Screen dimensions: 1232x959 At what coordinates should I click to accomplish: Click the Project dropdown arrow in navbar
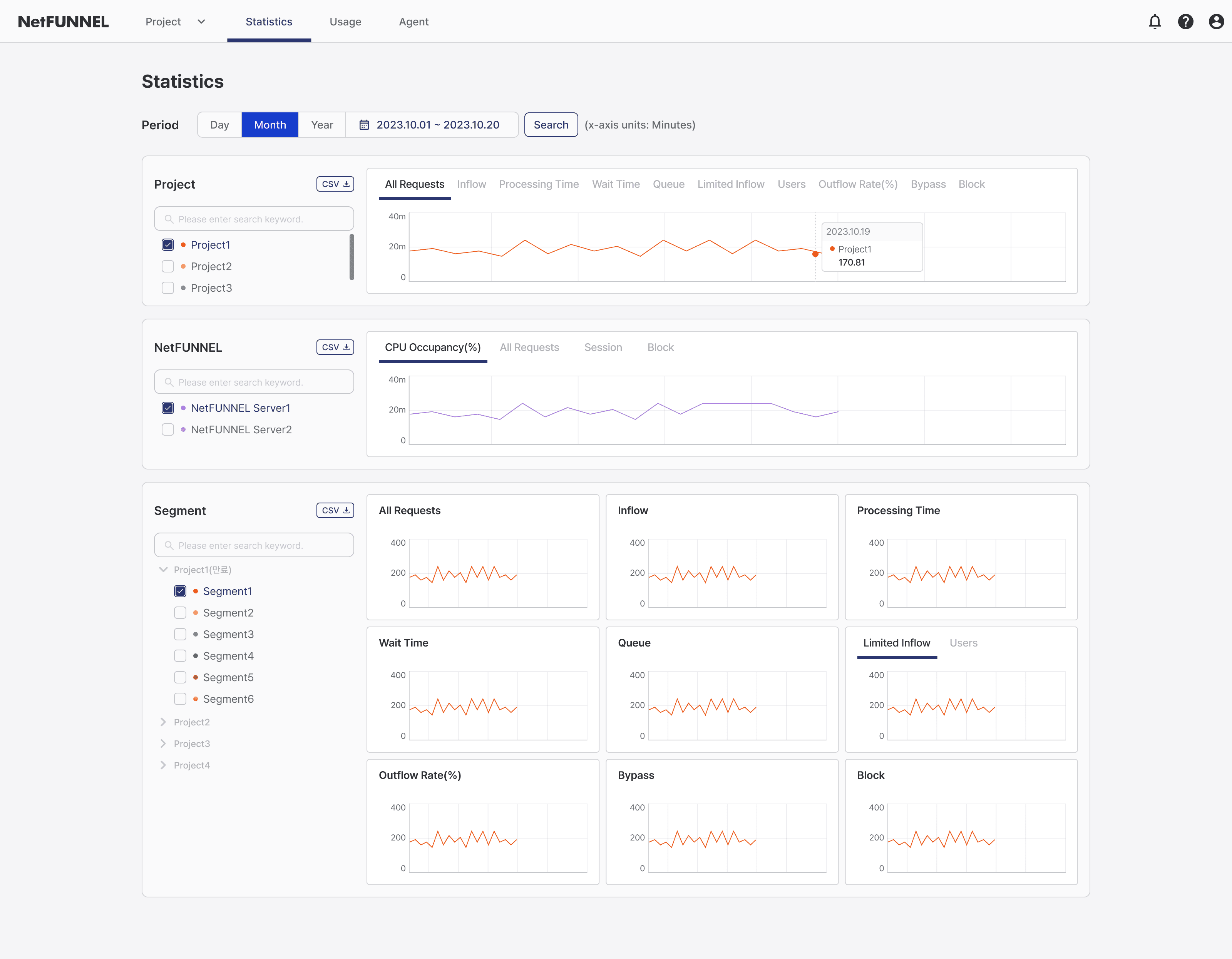[x=200, y=22]
